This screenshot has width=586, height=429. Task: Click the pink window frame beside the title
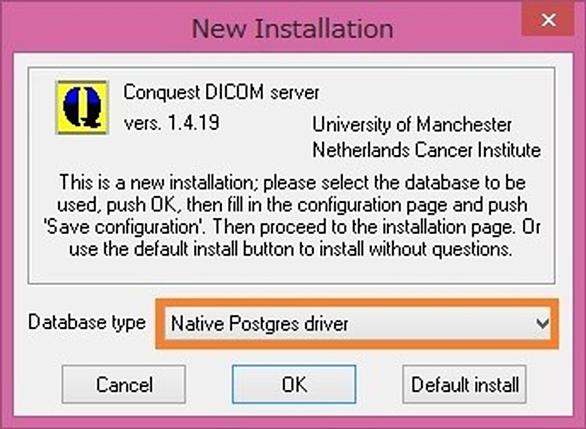pos(93,28)
